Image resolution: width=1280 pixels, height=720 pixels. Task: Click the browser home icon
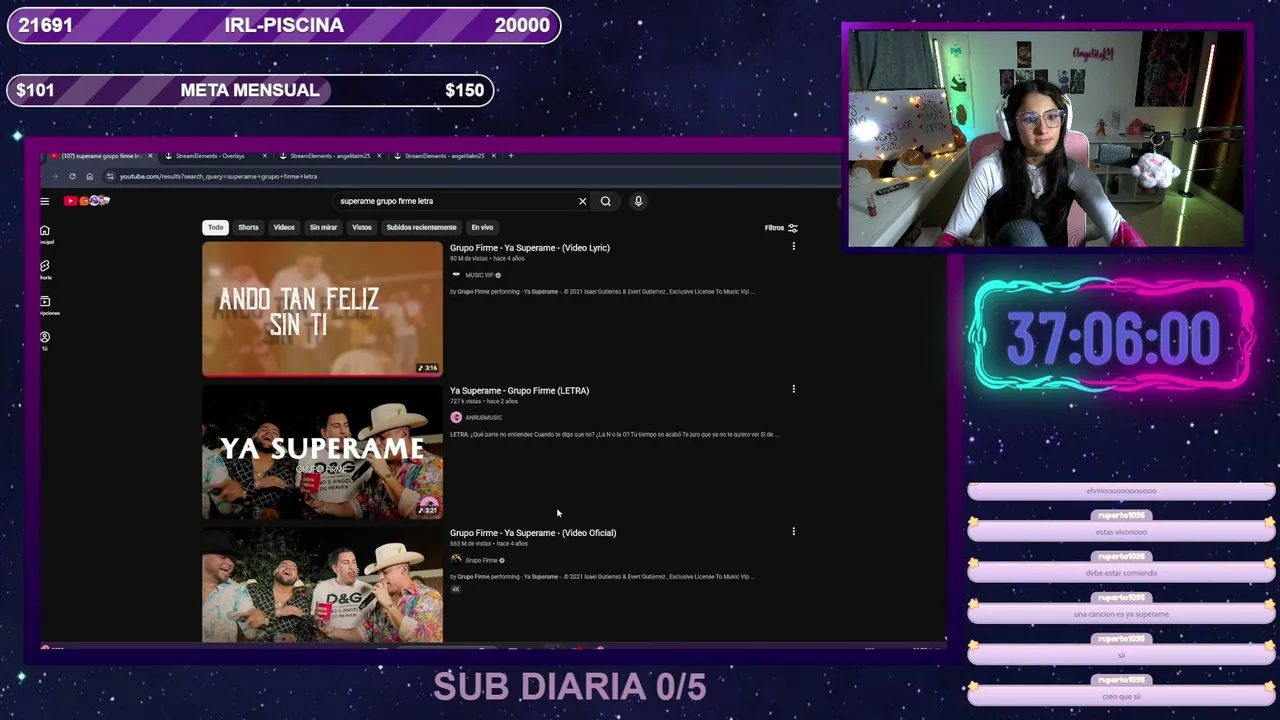pos(89,176)
